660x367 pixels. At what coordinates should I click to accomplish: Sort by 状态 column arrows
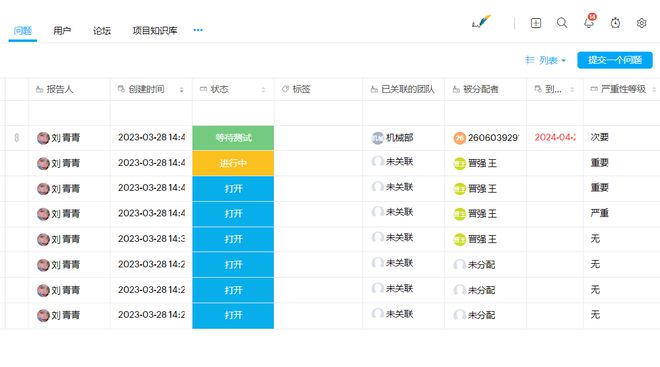(x=263, y=90)
